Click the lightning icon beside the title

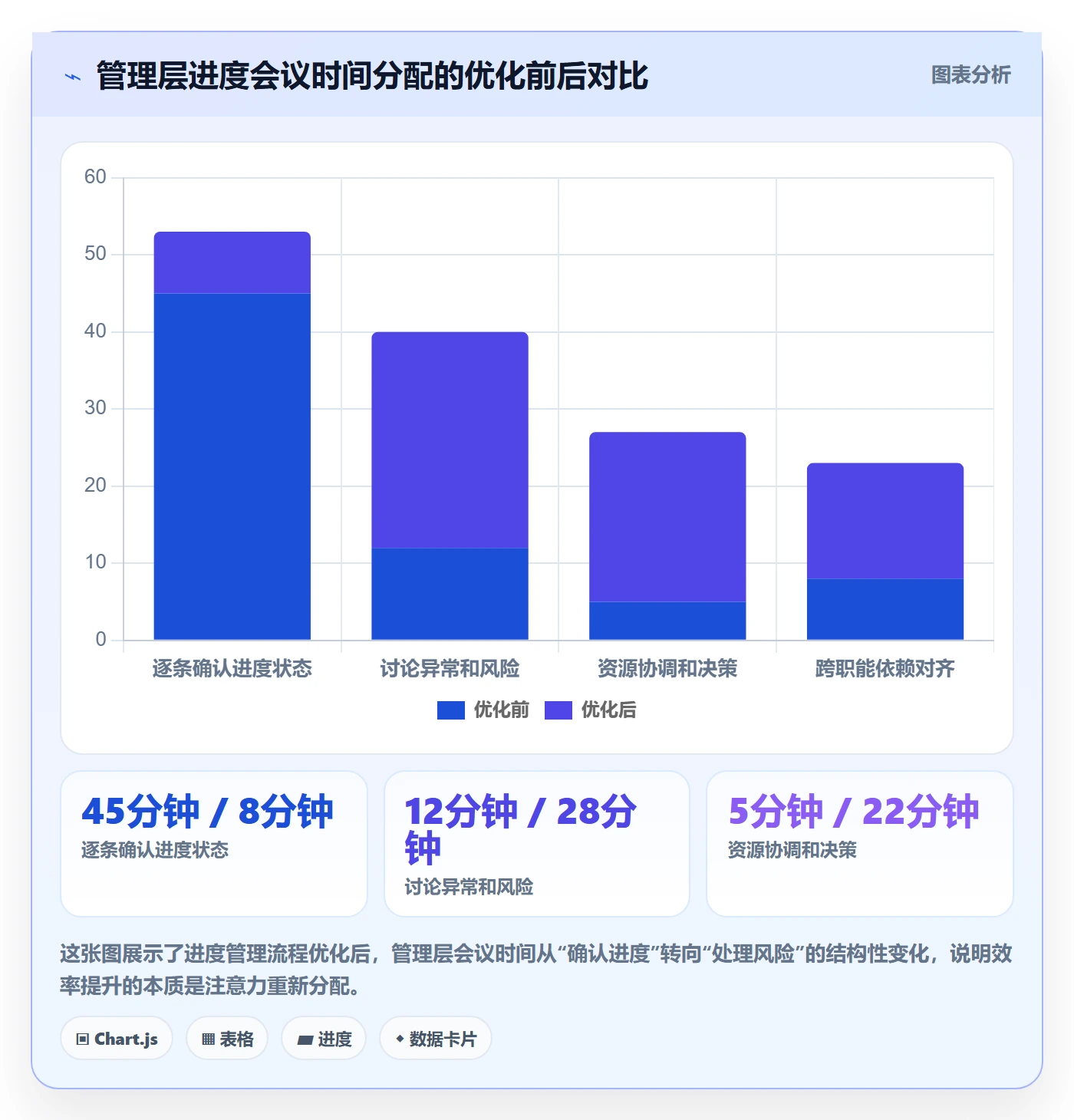(73, 77)
